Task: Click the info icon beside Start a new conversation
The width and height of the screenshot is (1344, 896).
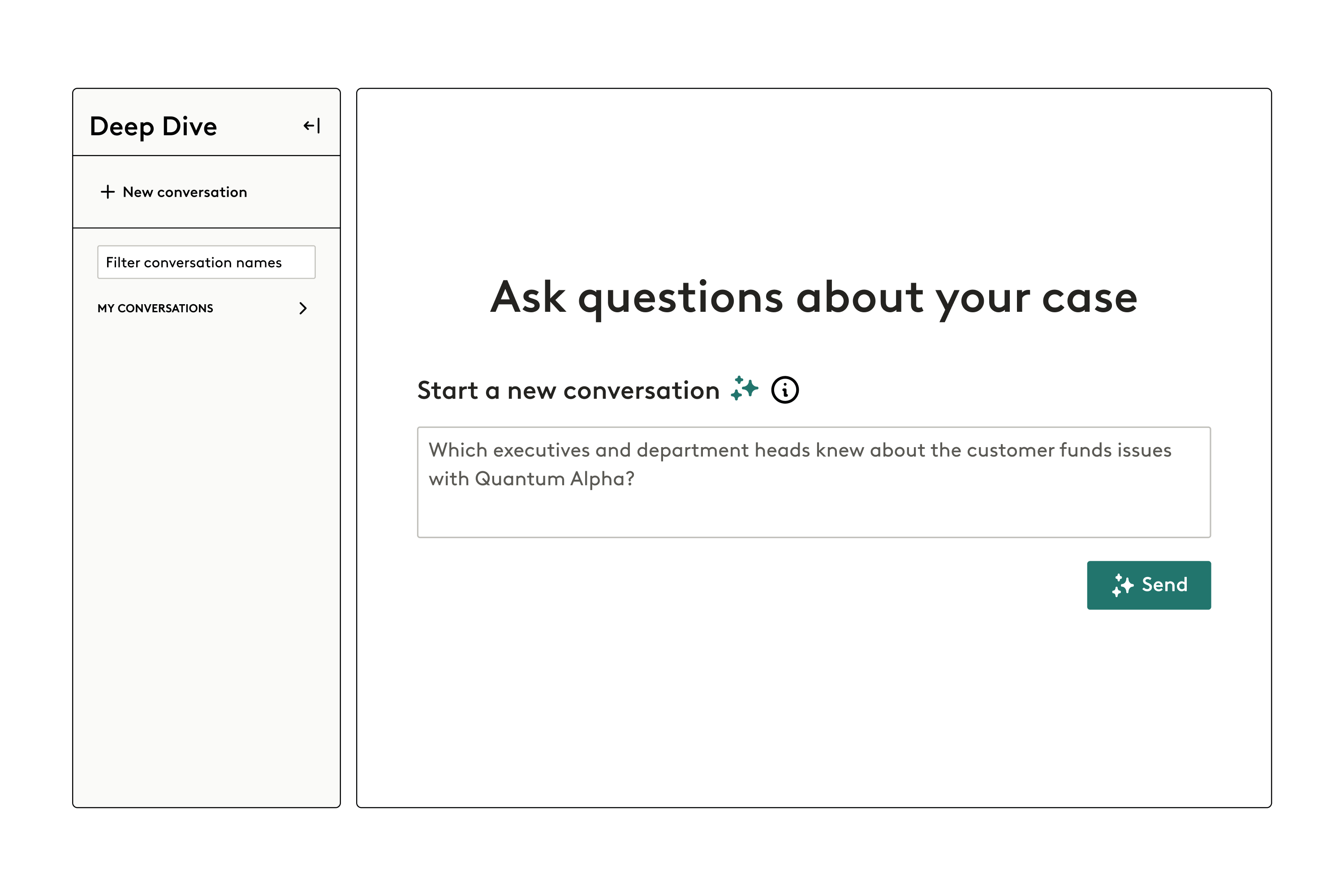Action: point(785,390)
